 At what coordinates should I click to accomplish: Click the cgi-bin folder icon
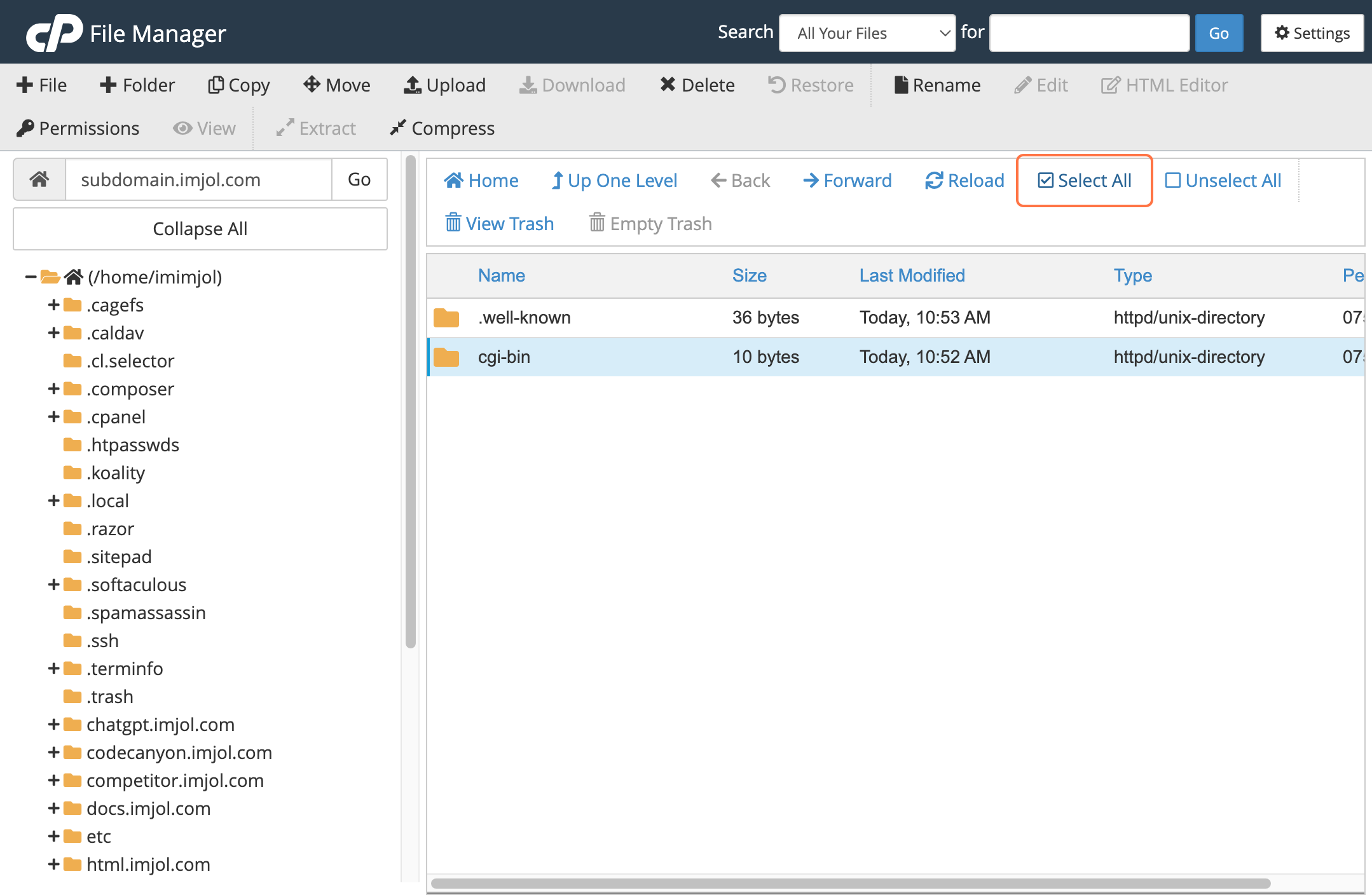446,357
